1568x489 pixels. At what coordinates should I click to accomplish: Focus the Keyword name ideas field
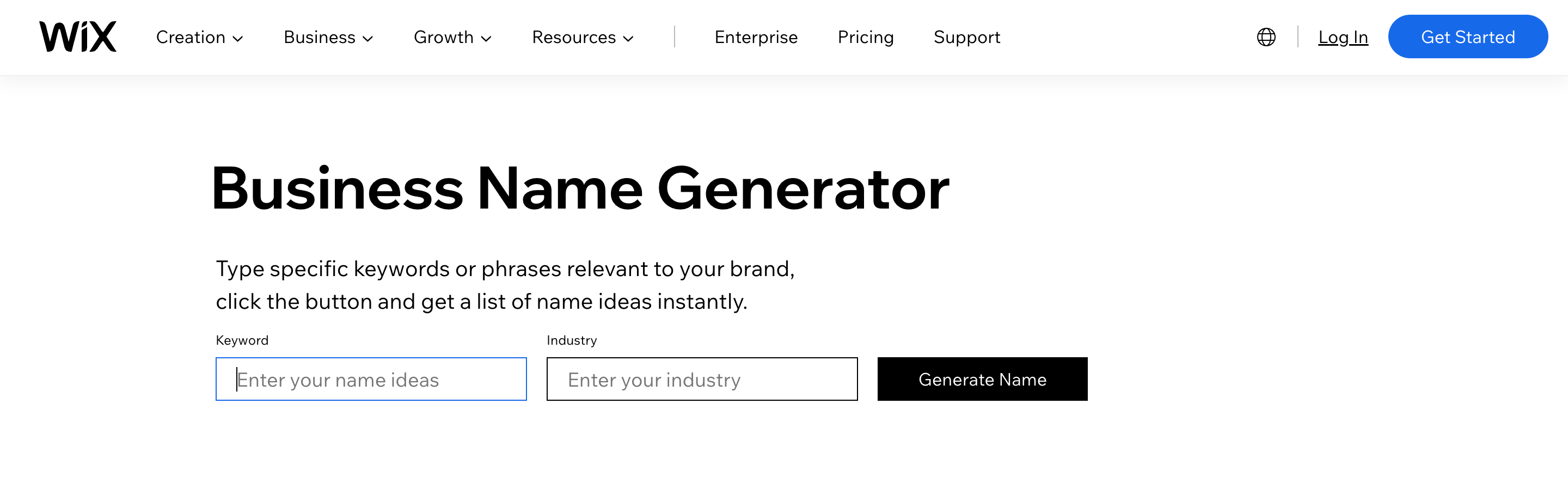pos(371,379)
